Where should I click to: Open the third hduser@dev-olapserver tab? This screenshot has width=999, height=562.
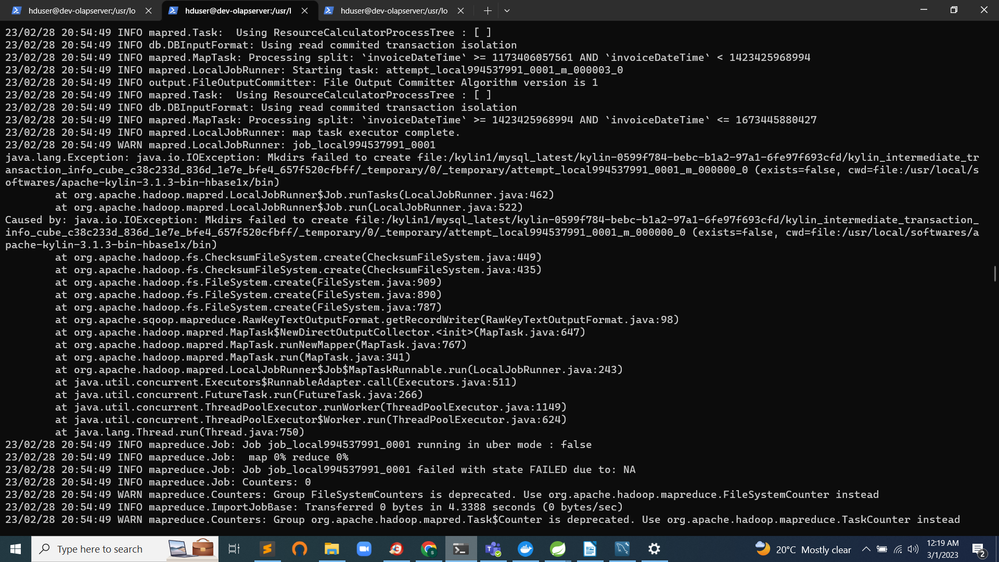393,11
